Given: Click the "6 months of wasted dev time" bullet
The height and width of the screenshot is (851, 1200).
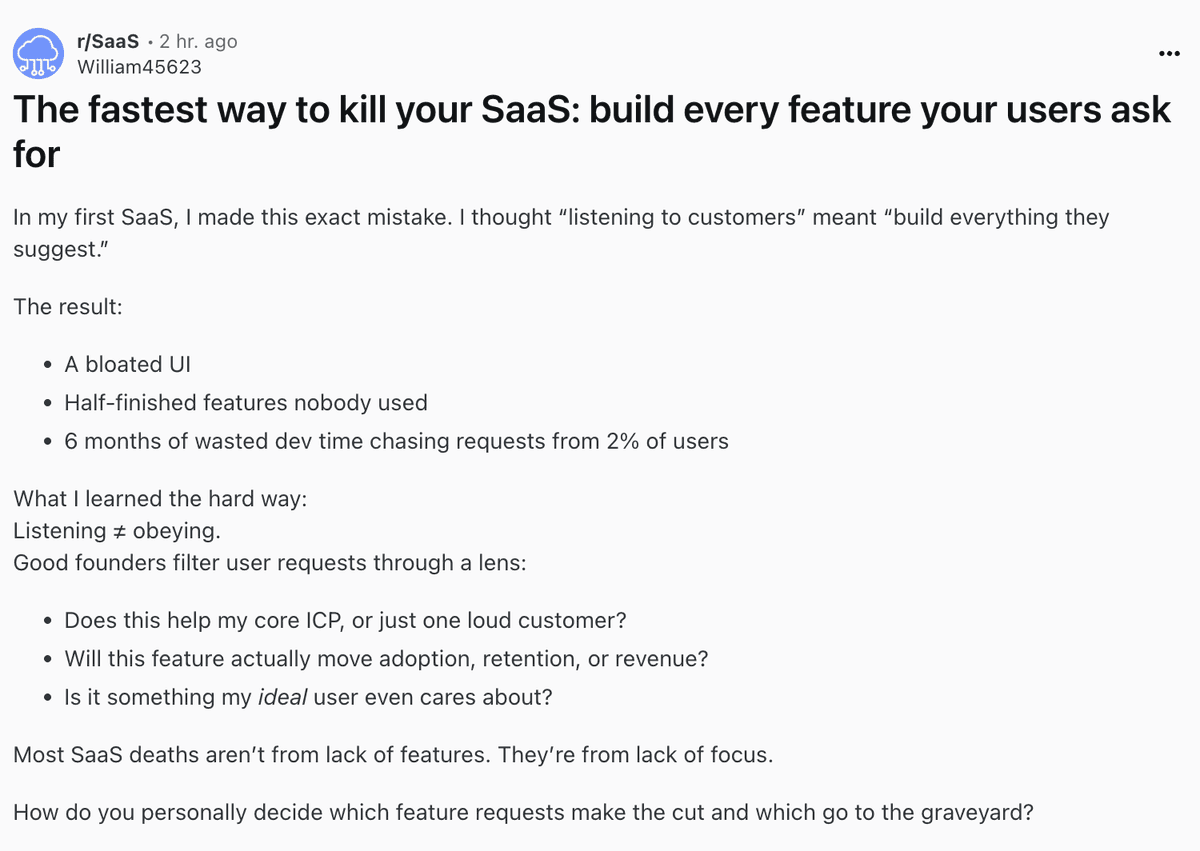Looking at the screenshot, I should tap(396, 440).
